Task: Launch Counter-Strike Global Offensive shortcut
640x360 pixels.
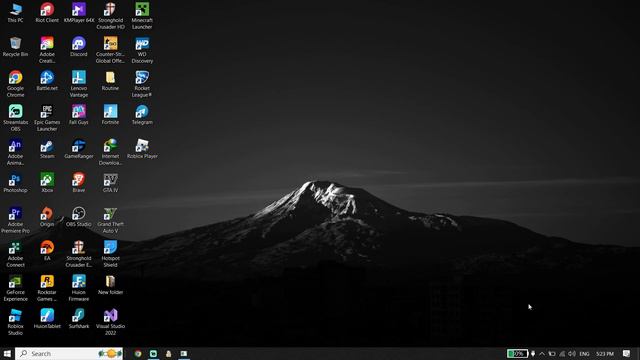Action: (110, 50)
